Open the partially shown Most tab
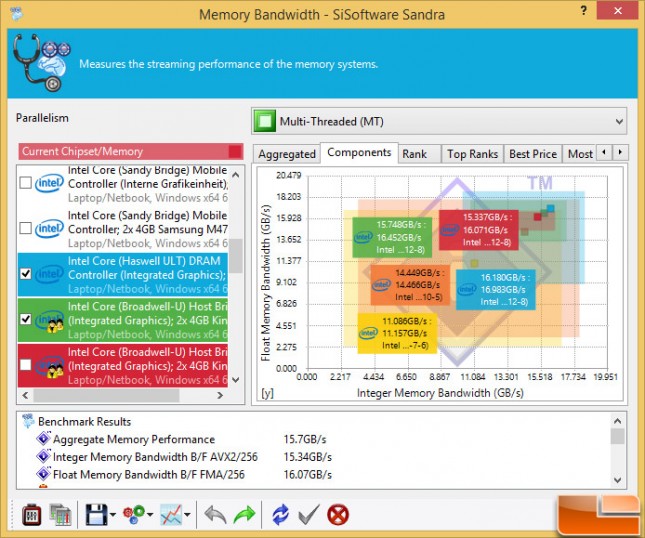The image size is (645, 538). tap(579, 154)
